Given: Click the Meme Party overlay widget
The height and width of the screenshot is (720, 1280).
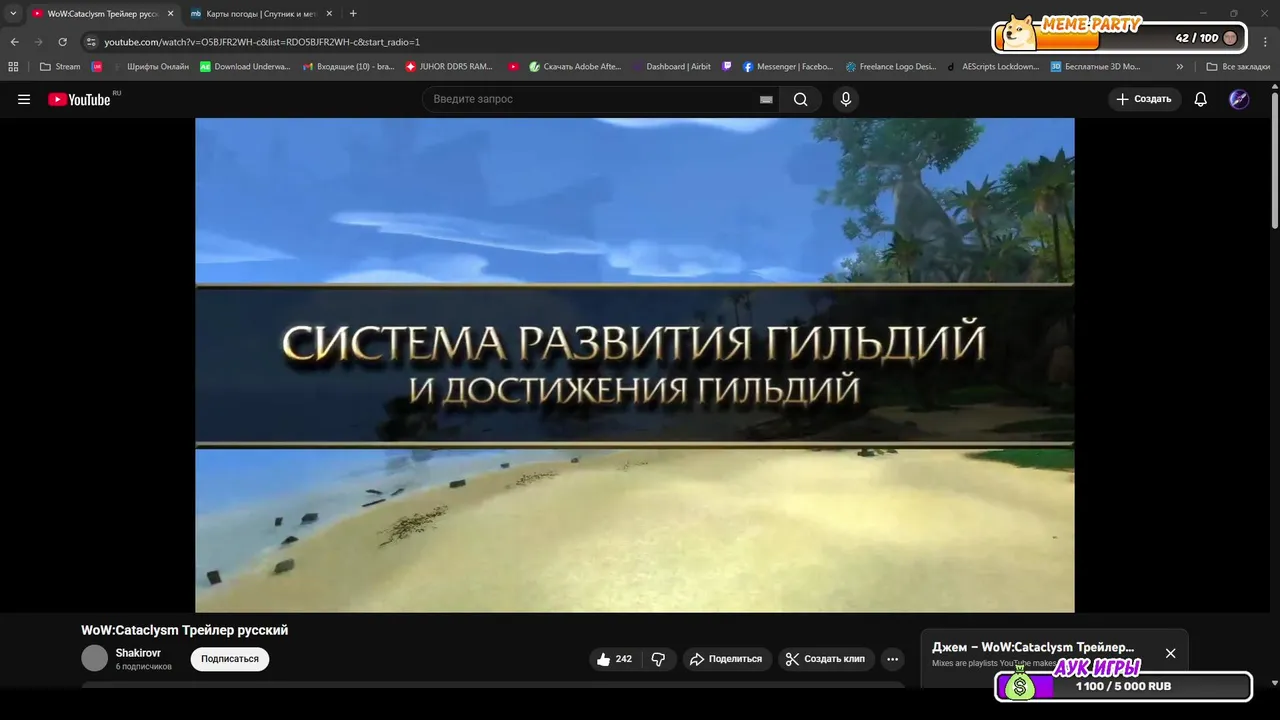Looking at the screenshot, I should [1121, 35].
